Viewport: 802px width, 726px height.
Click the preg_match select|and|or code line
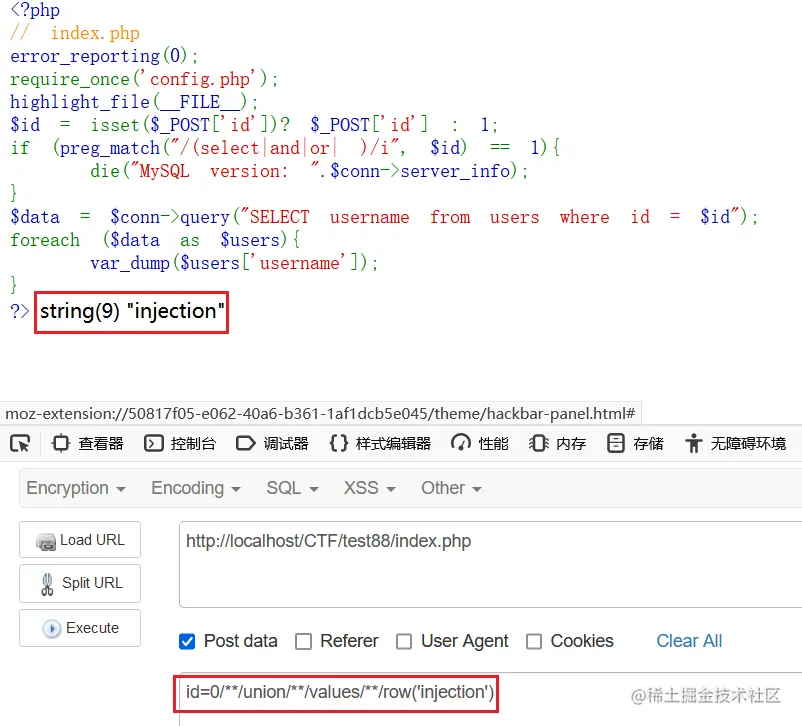point(285,148)
